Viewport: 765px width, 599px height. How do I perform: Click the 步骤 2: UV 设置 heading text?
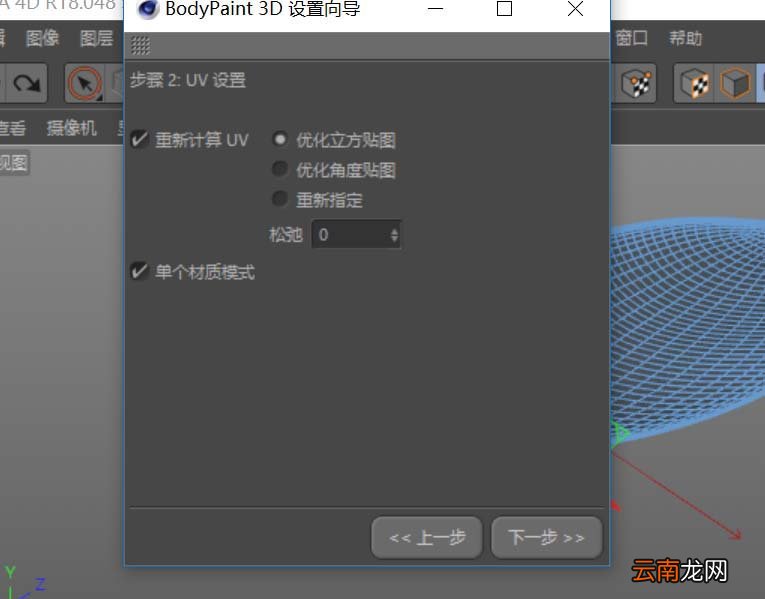tap(188, 80)
